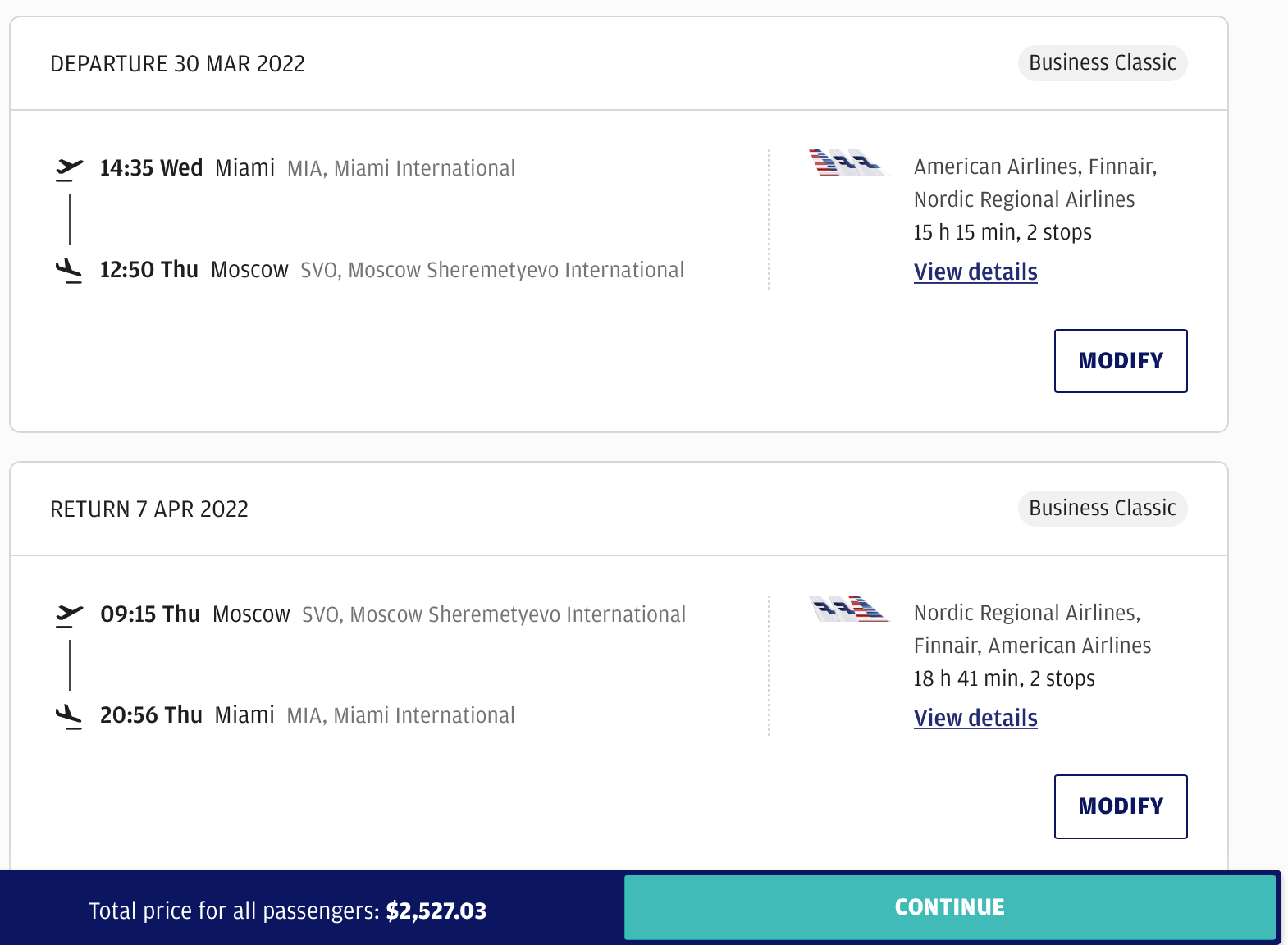1288x945 pixels.
Task: Click the airline tail logos on return flight
Action: [x=847, y=609]
